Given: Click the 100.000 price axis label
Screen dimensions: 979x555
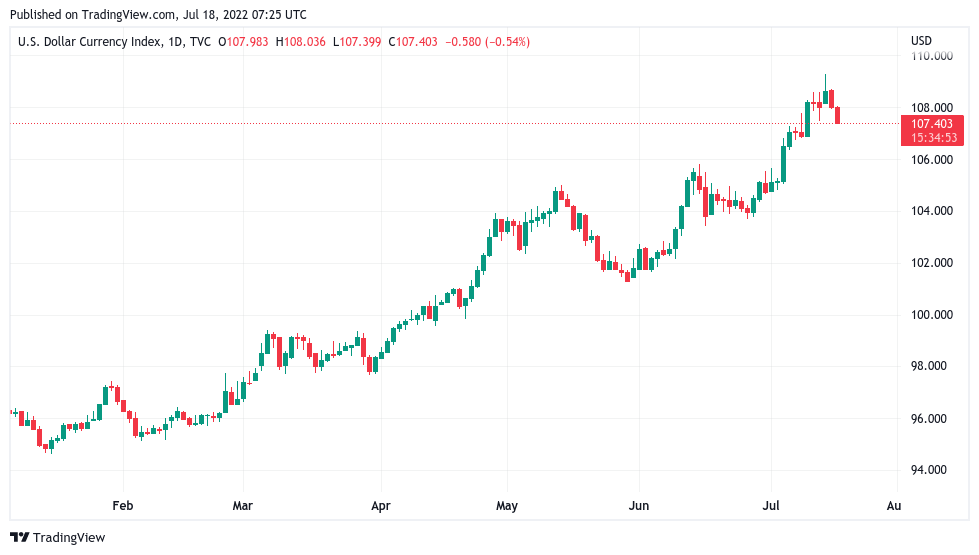Looking at the screenshot, I should [x=930, y=315].
